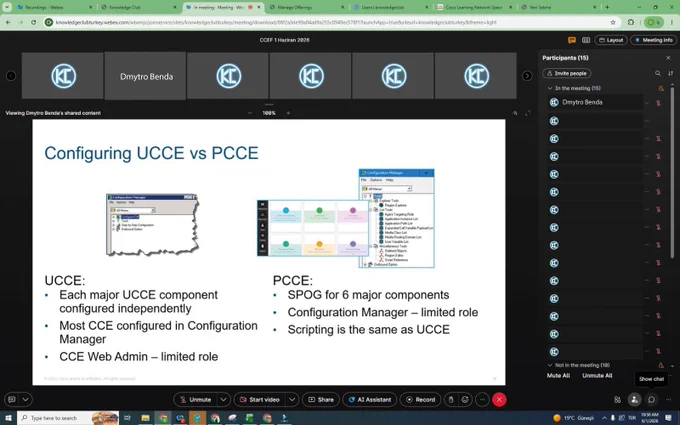Zoom in shared content with plus
The height and width of the screenshot is (425, 680).
pyautogui.click(x=288, y=113)
